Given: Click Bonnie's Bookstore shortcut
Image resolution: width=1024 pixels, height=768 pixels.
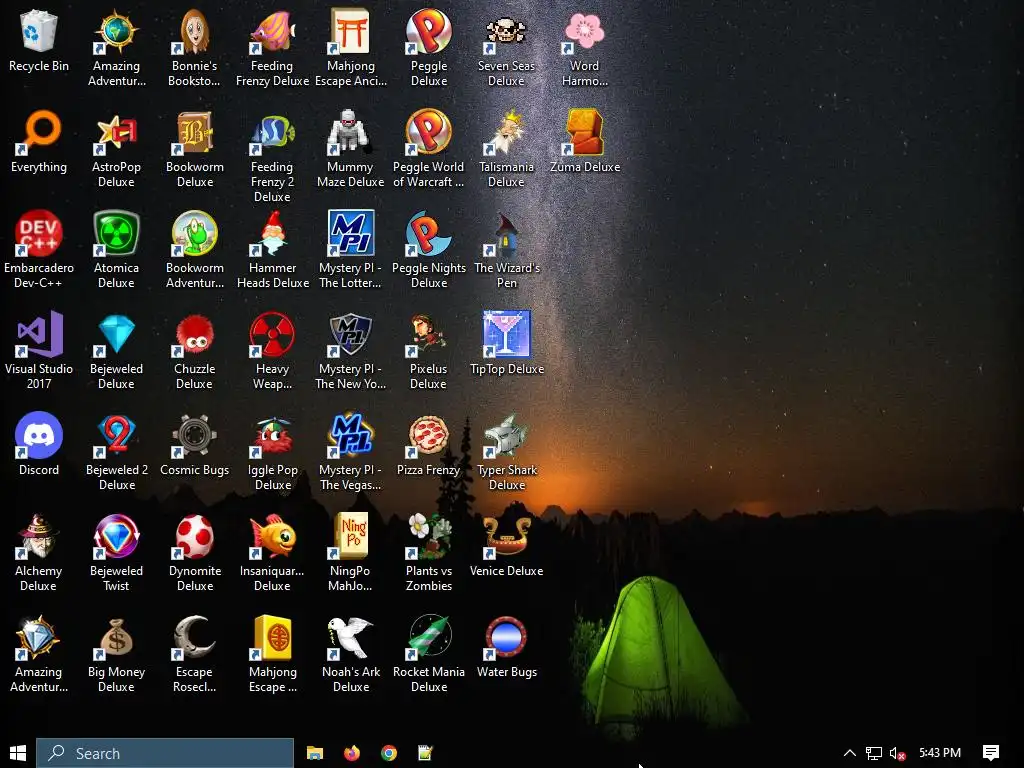Looking at the screenshot, I should [x=194, y=31].
